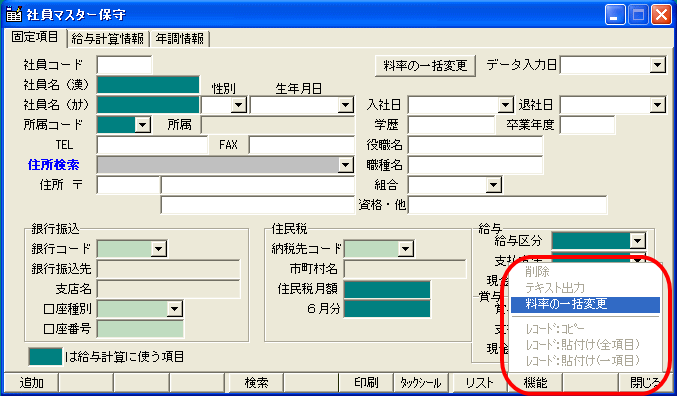Open the 生年月日 date dropdown
Image resolution: width=677 pixels, height=396 pixels.
345,105
